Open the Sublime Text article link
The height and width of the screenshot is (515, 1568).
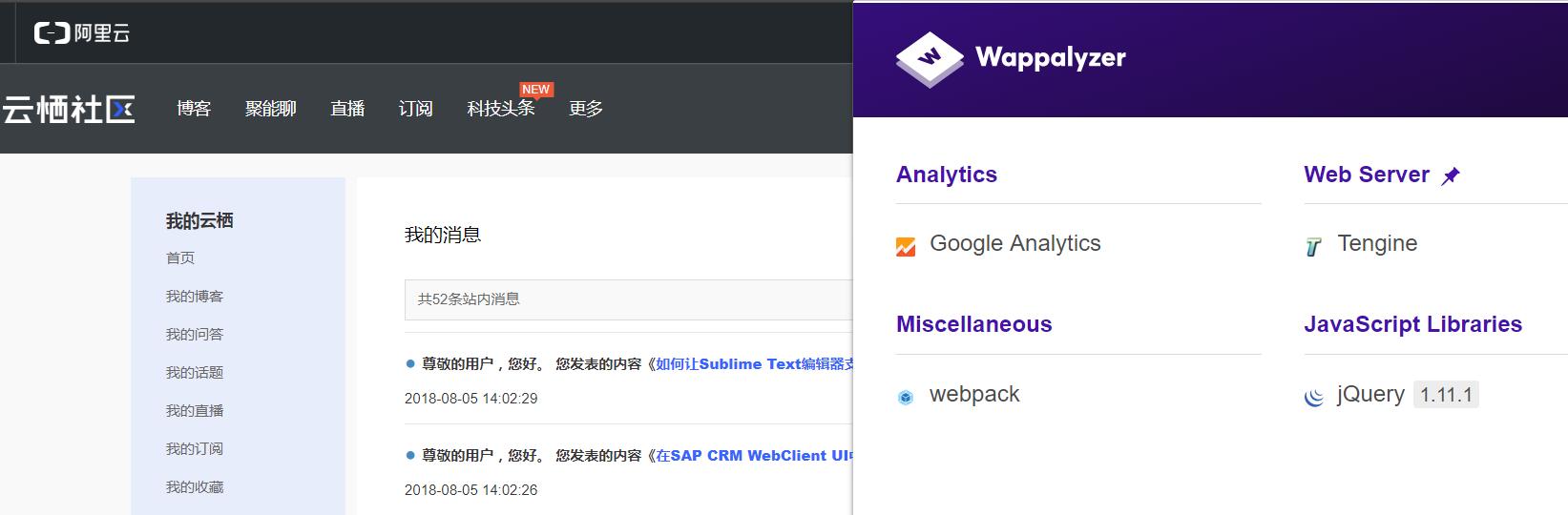(x=754, y=363)
